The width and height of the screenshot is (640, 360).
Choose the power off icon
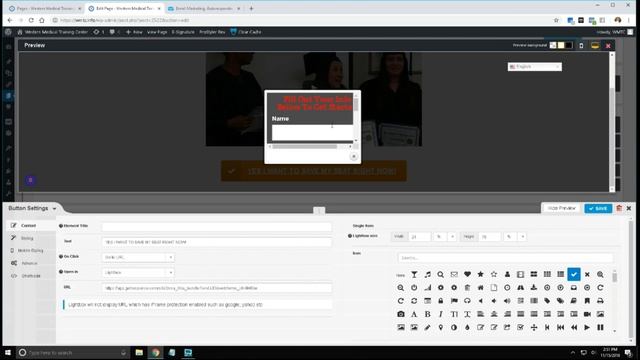pyautogui.click(x=414, y=288)
